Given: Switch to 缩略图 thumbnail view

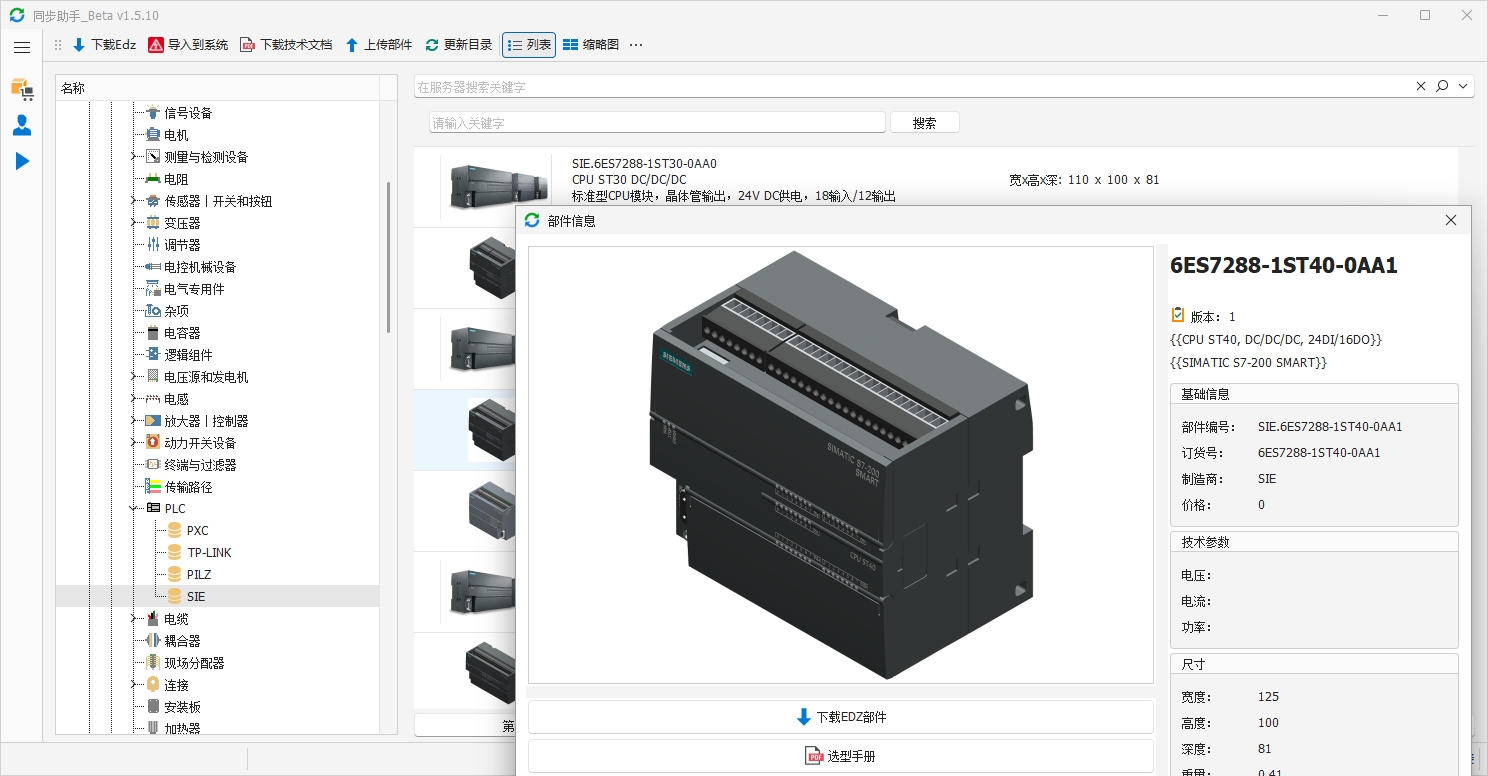Looking at the screenshot, I should pyautogui.click(x=590, y=45).
